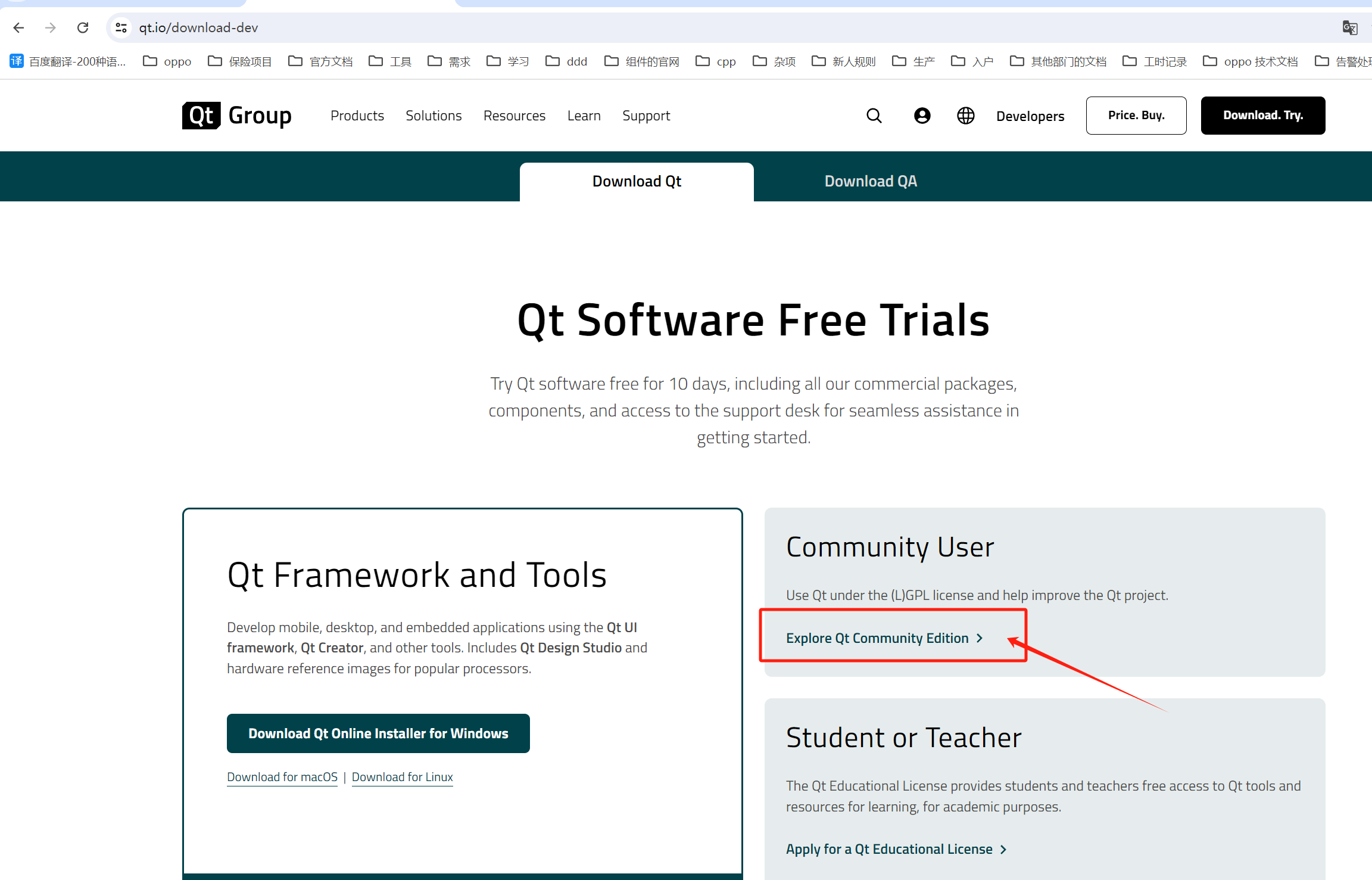This screenshot has height=880, width=1372.
Task: Open the Solutions menu
Action: 434,116
